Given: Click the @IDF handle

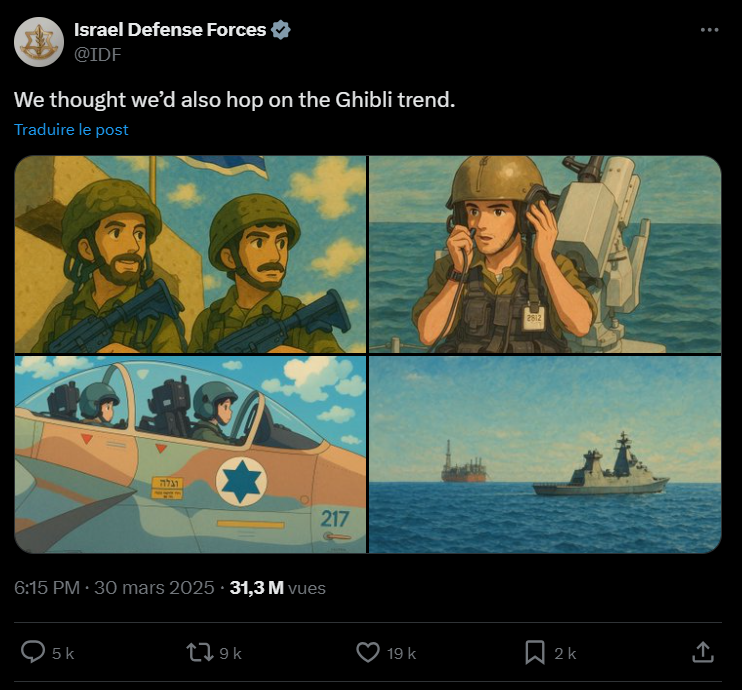Looking at the screenshot, I should (97, 54).
